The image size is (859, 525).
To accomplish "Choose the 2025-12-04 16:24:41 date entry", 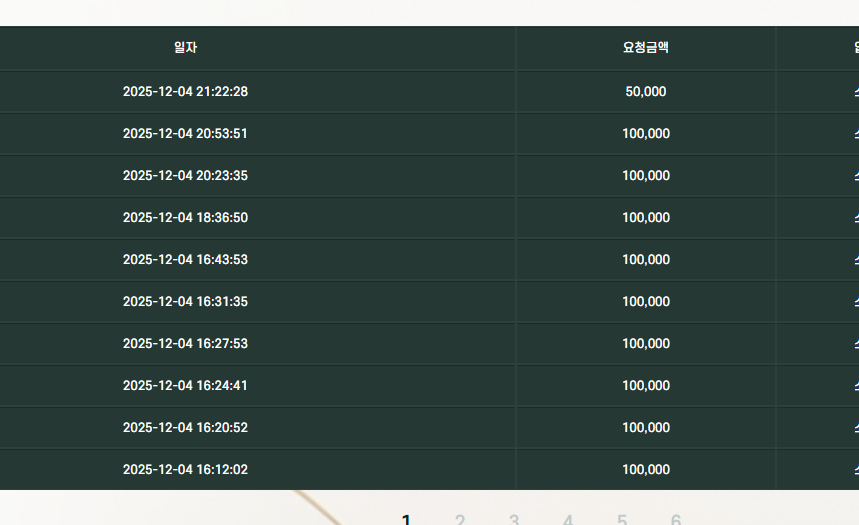I will [185, 386].
